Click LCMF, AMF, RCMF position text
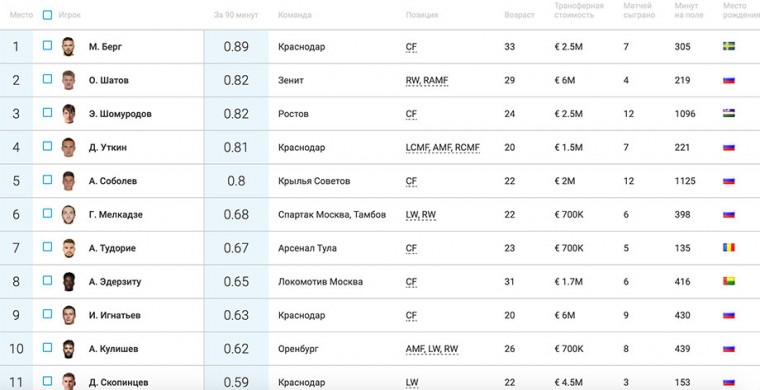 click(x=443, y=147)
